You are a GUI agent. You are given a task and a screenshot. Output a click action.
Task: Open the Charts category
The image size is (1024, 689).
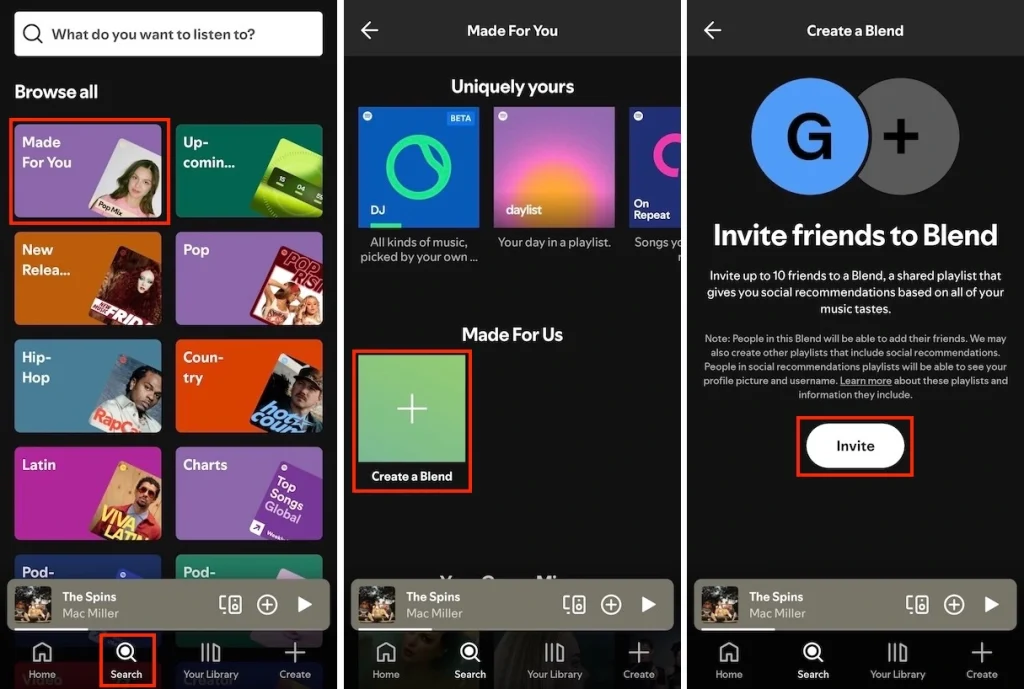[x=248, y=492]
